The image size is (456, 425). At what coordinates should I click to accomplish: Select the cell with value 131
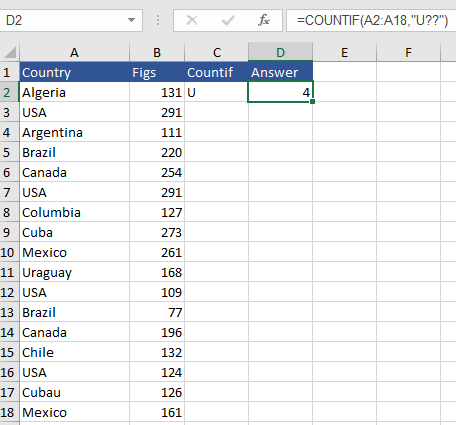157,92
